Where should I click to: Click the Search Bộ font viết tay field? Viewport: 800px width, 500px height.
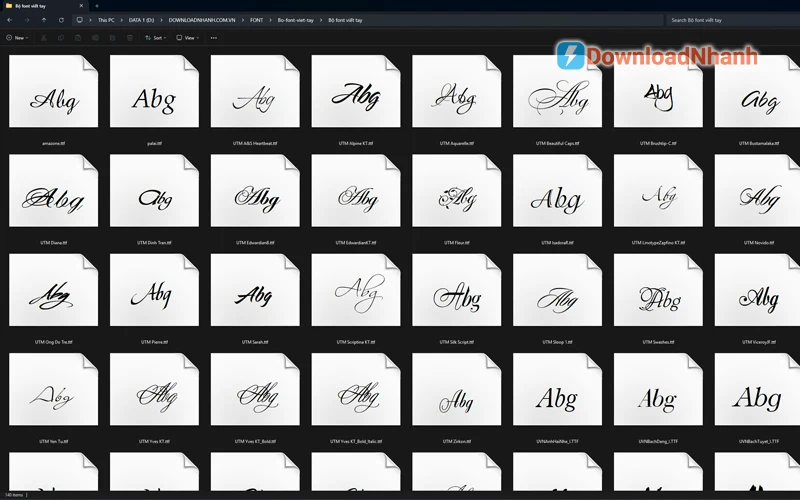[x=733, y=20]
